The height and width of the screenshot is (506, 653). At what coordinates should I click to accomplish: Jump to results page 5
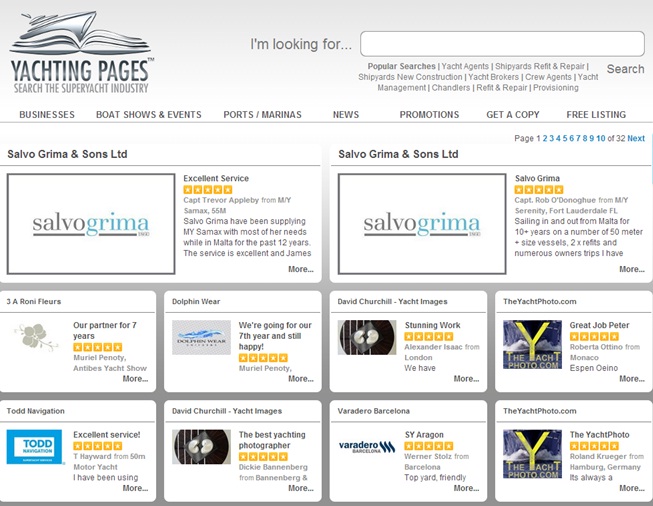tap(565, 138)
